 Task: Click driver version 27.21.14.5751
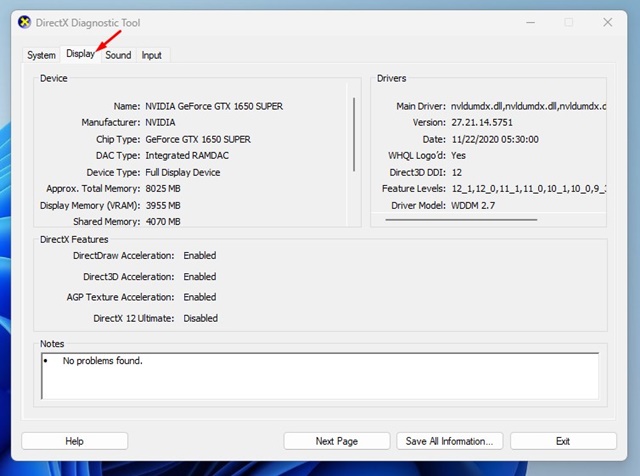point(482,122)
